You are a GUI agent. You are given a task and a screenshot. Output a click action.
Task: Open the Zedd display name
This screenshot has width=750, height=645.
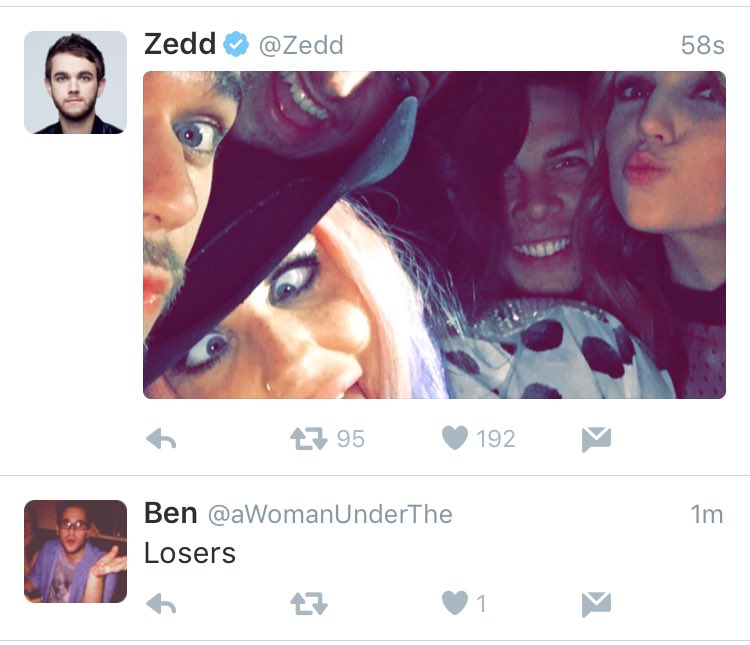coord(180,44)
